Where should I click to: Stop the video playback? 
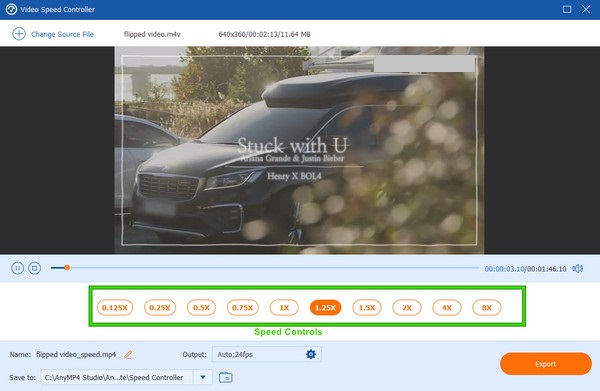[34, 268]
